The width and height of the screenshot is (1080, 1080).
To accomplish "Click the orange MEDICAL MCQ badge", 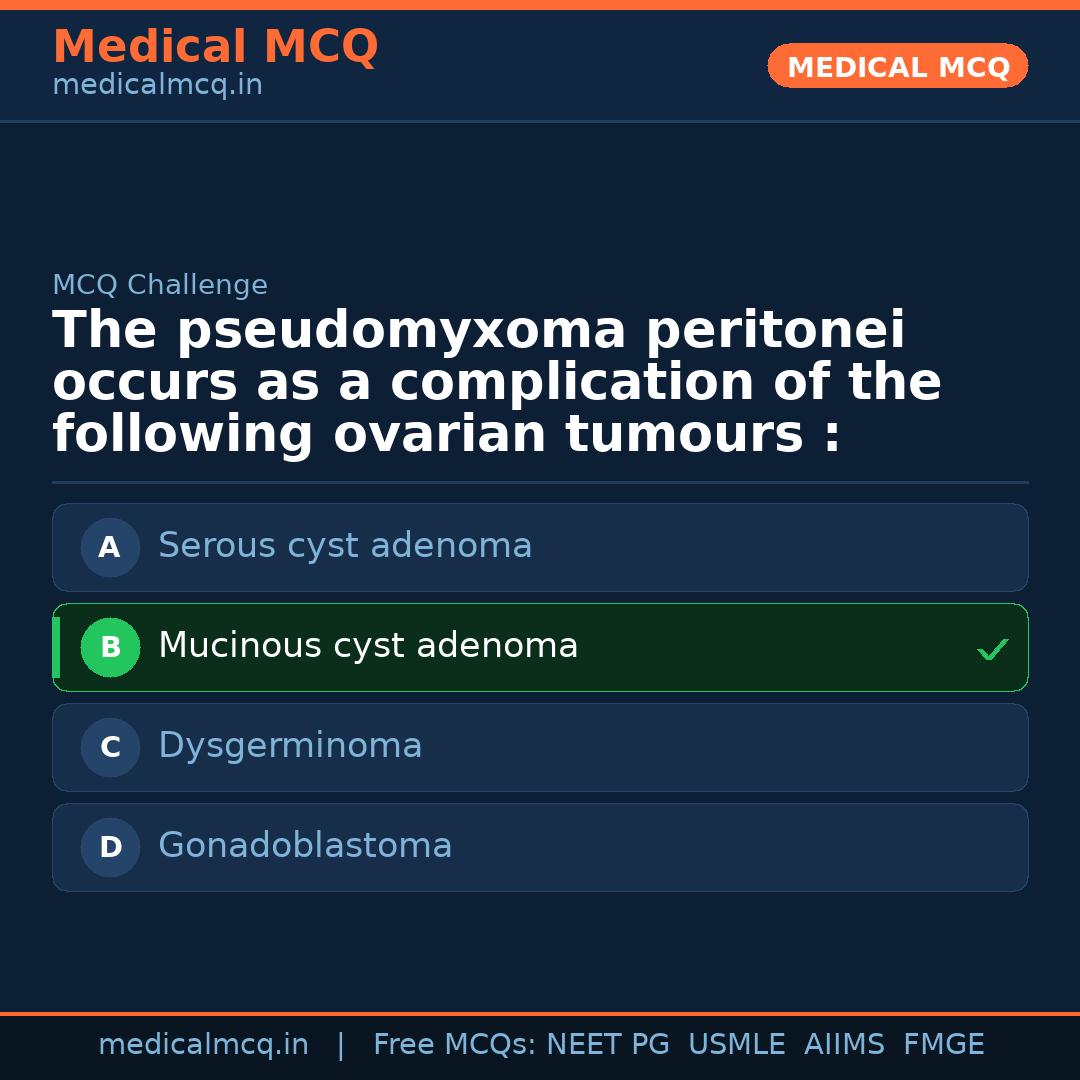I will tap(897, 66).
